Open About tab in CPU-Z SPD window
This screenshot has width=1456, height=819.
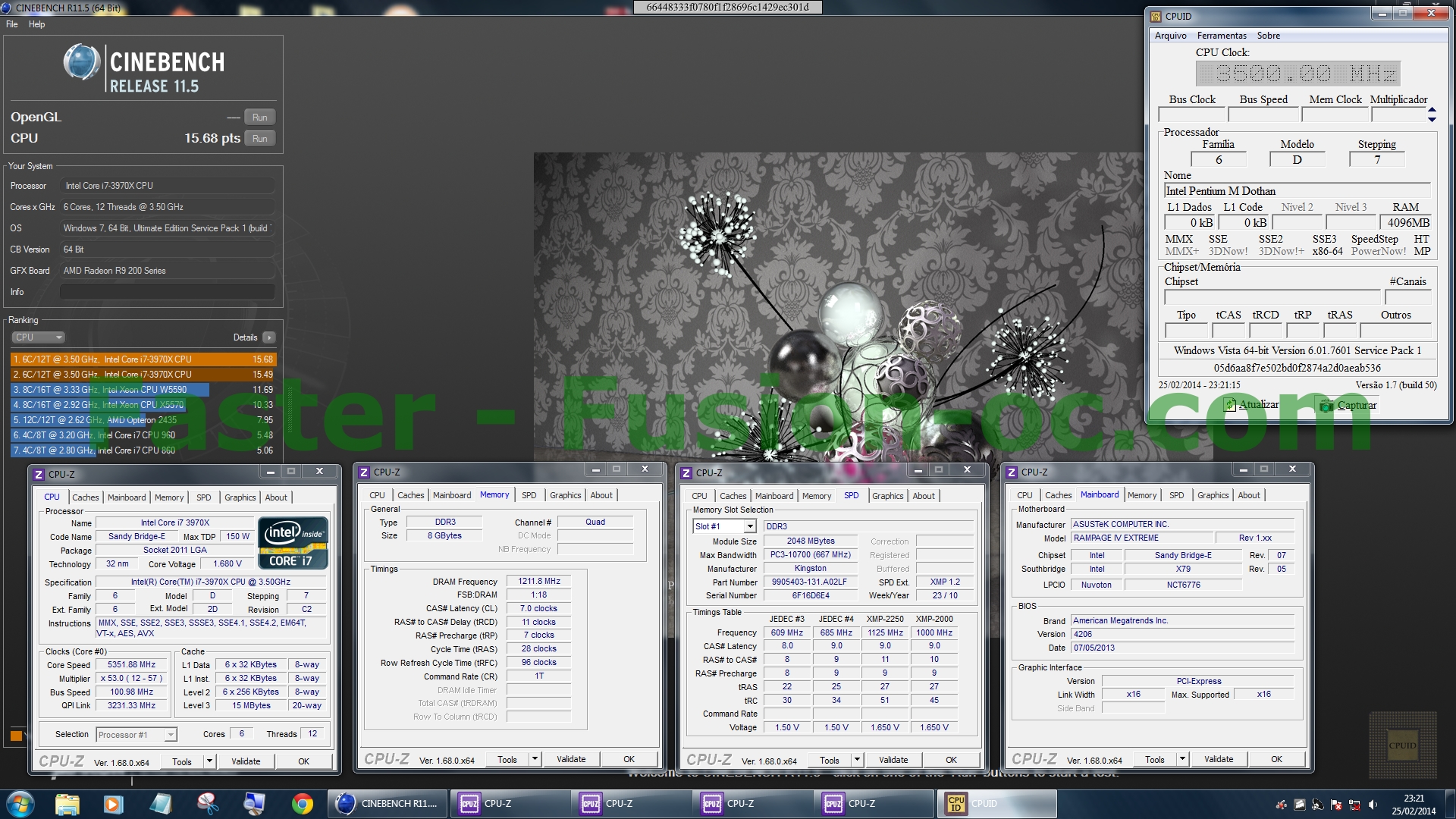click(924, 496)
